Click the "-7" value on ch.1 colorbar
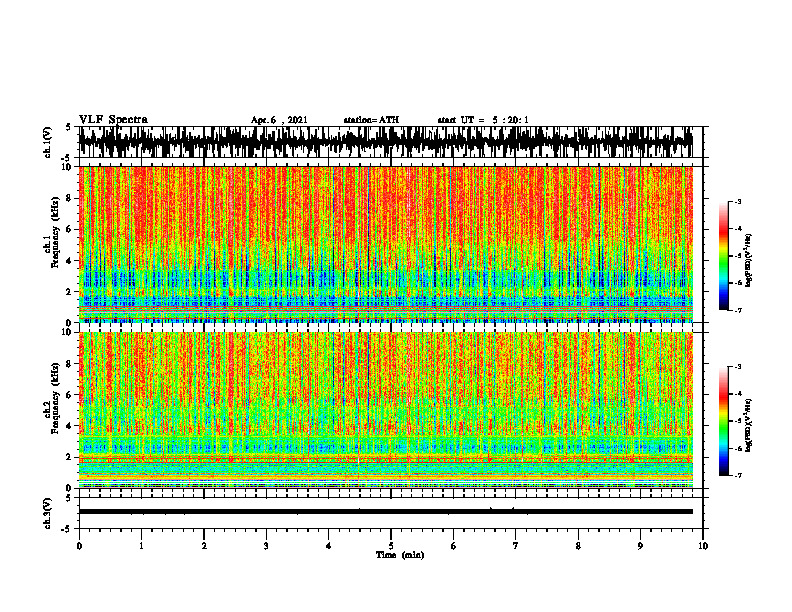This screenshot has width=792, height=612. pyautogui.click(x=738, y=310)
